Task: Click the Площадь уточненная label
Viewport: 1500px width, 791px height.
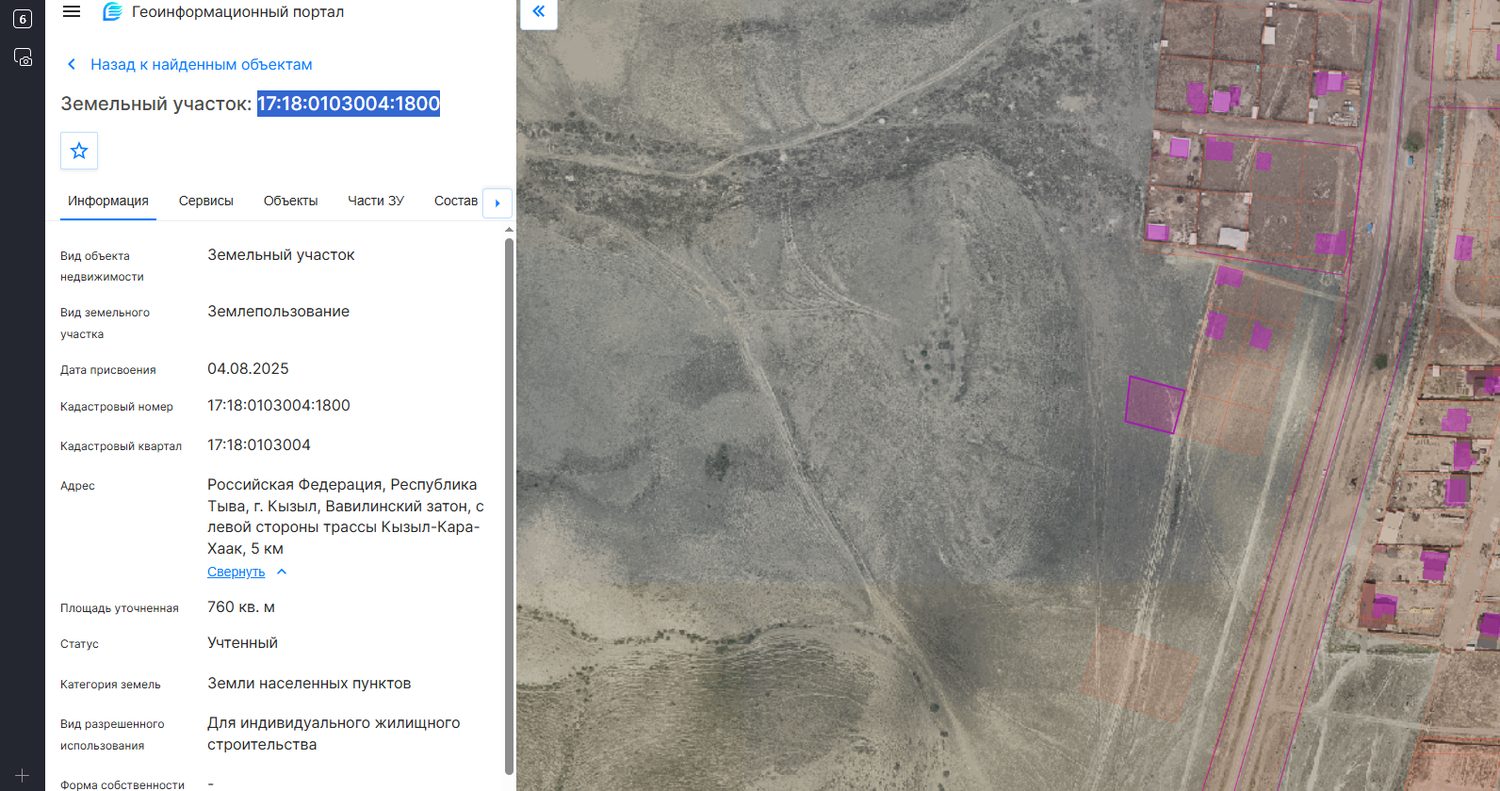Action: click(119, 608)
